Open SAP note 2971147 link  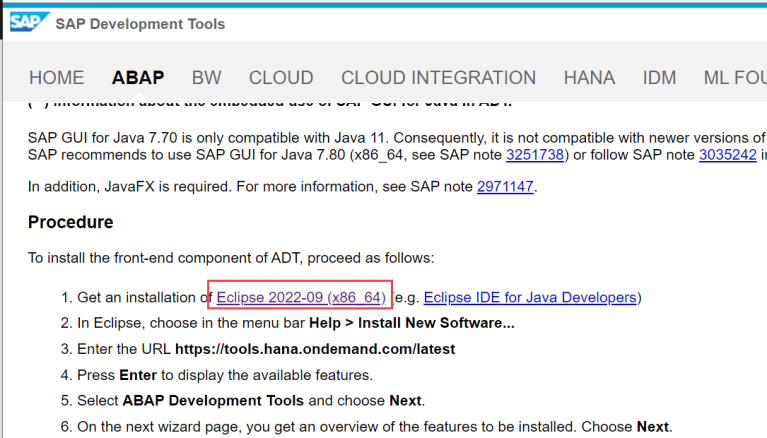coord(505,186)
